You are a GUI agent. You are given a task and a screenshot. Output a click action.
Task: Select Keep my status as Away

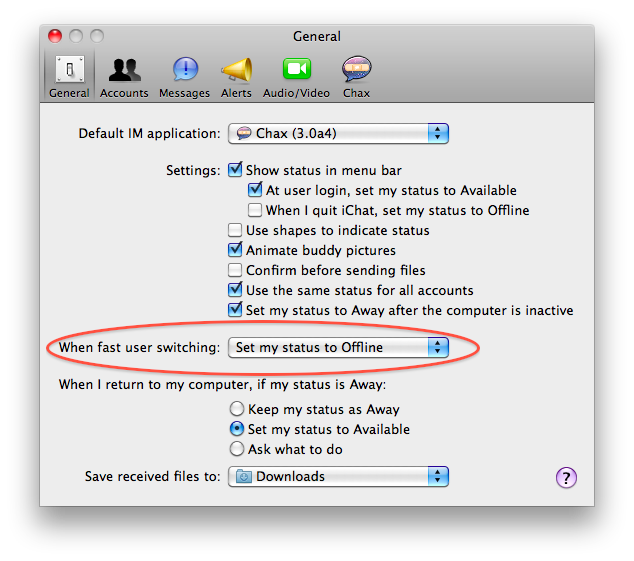(x=237, y=409)
